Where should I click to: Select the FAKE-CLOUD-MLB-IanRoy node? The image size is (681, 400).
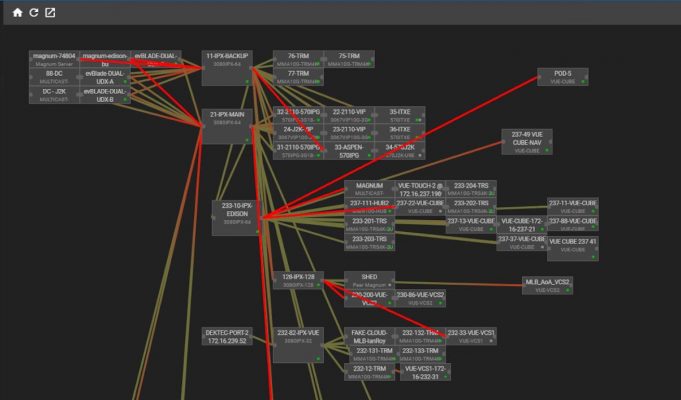[370, 337]
